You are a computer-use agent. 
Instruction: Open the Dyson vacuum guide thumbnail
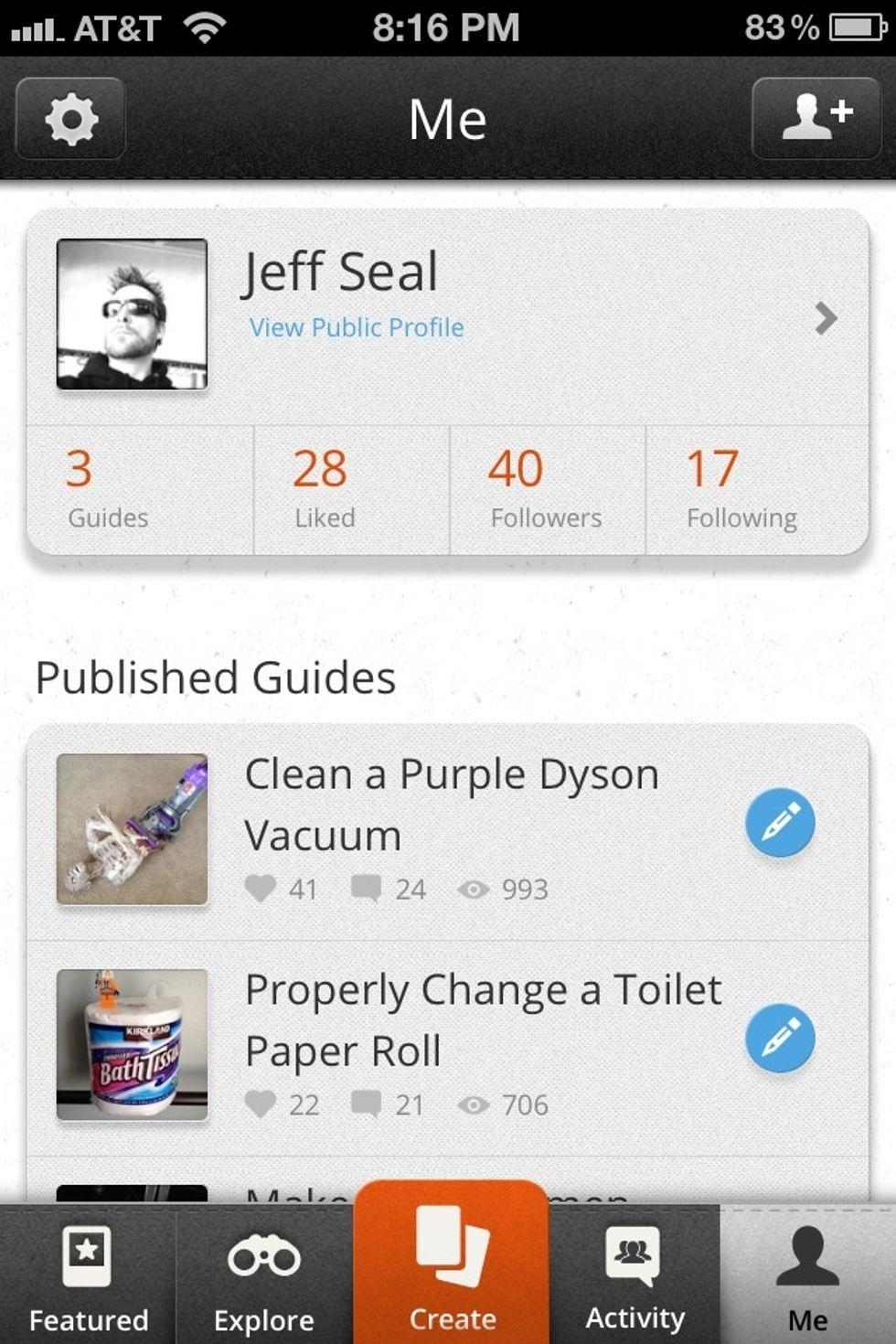coord(133,829)
